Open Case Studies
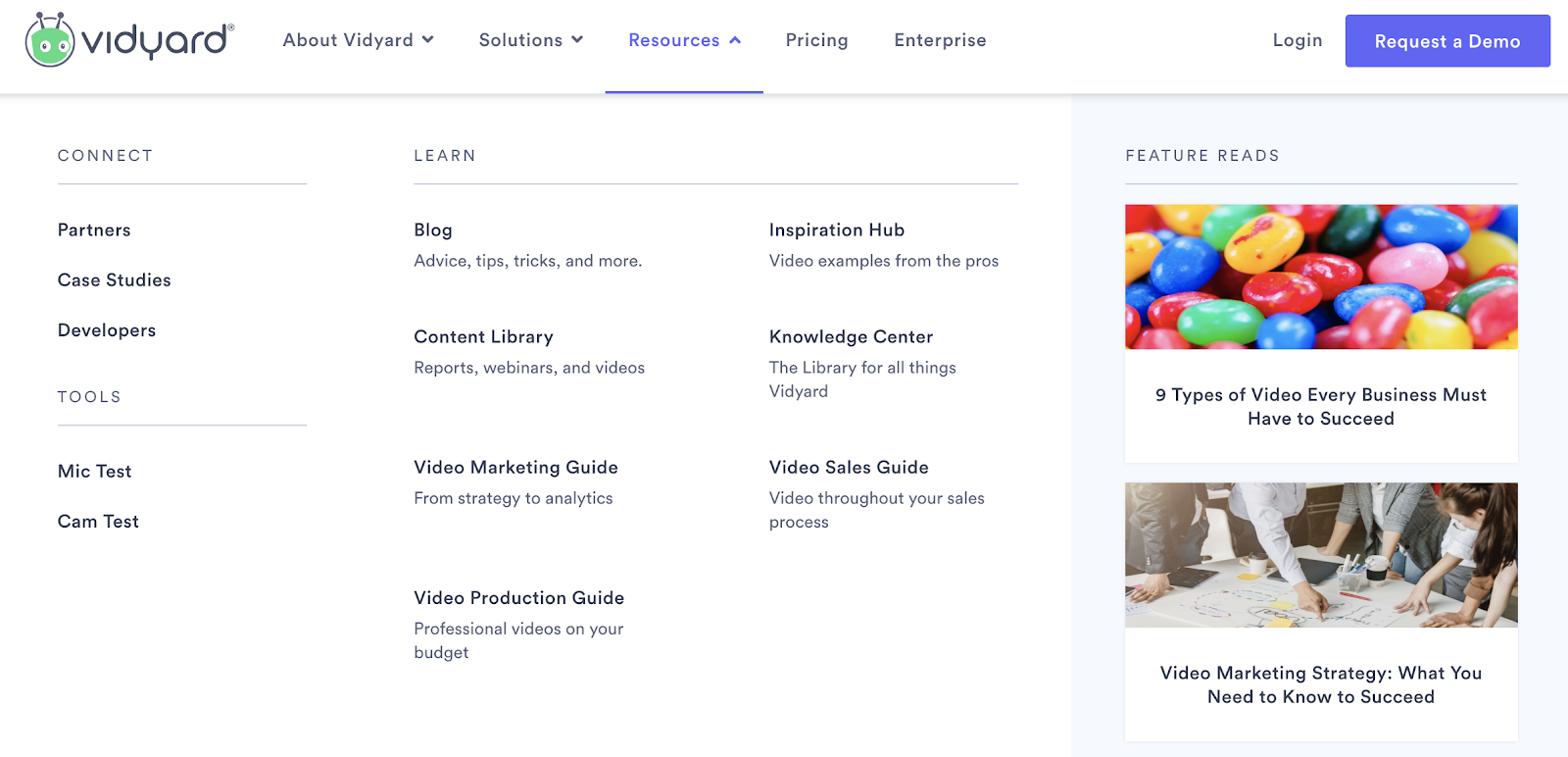1568x757 pixels. point(114,280)
